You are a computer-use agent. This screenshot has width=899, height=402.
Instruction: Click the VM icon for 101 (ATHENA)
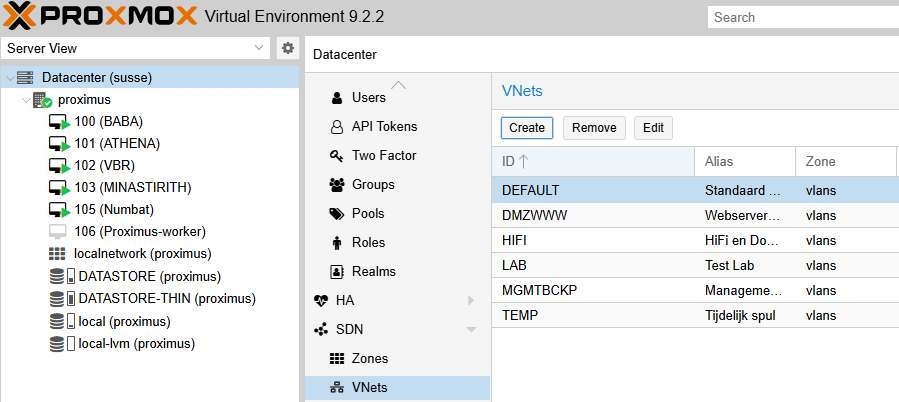[x=59, y=144]
